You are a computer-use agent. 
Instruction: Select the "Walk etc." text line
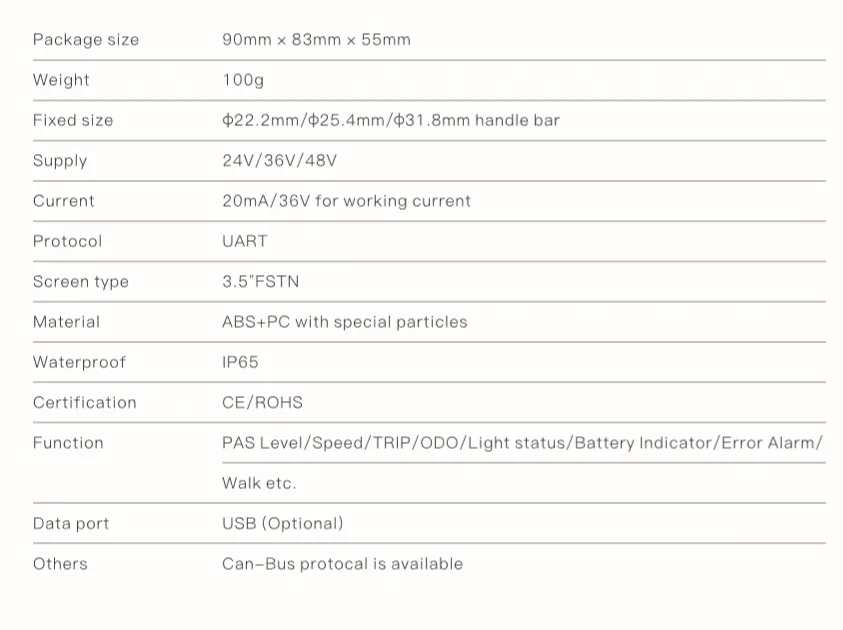[259, 483]
